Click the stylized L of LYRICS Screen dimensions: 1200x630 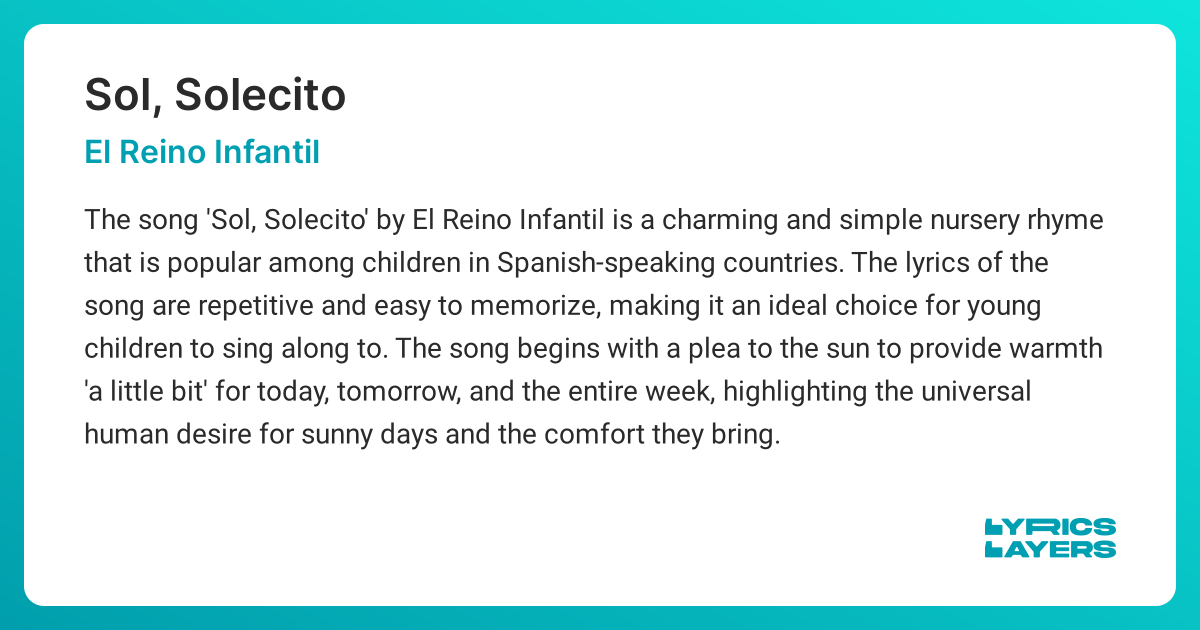coord(993,527)
